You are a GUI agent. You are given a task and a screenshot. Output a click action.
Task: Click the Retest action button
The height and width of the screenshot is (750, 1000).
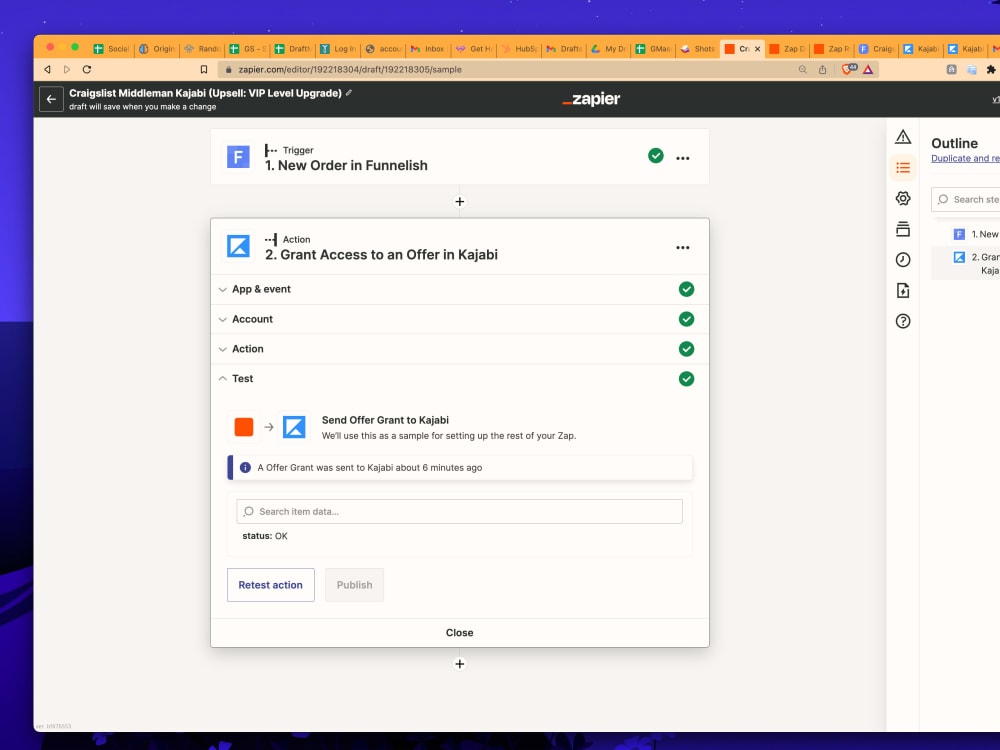click(x=270, y=585)
